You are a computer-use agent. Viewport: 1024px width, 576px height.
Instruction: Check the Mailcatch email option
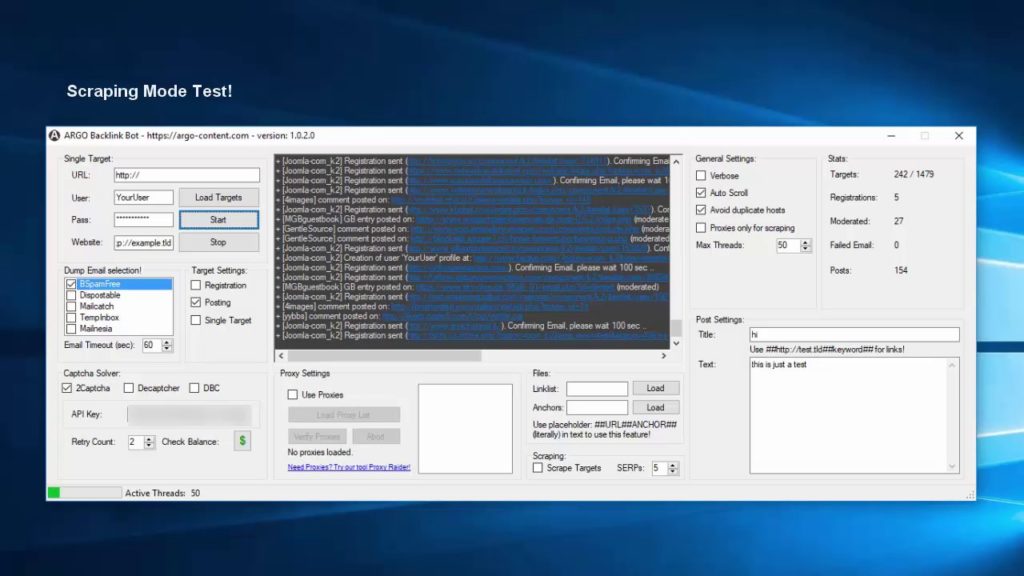(x=71, y=306)
